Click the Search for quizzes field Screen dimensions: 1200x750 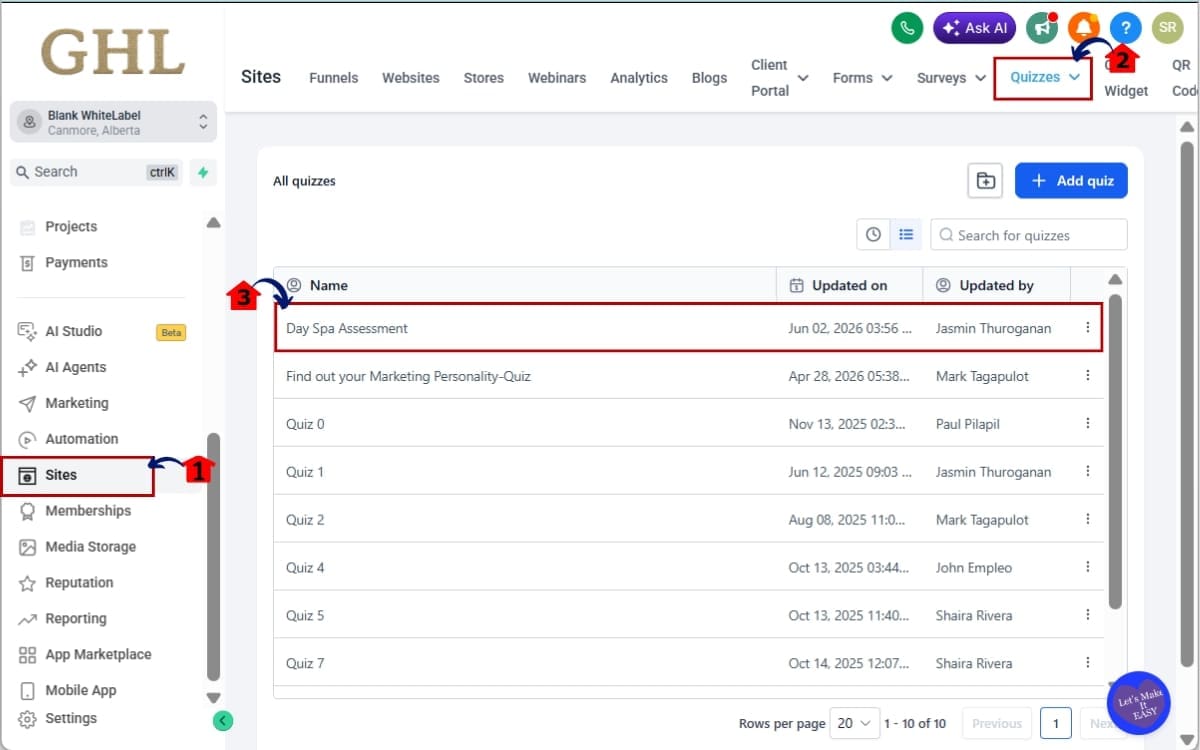[1029, 235]
